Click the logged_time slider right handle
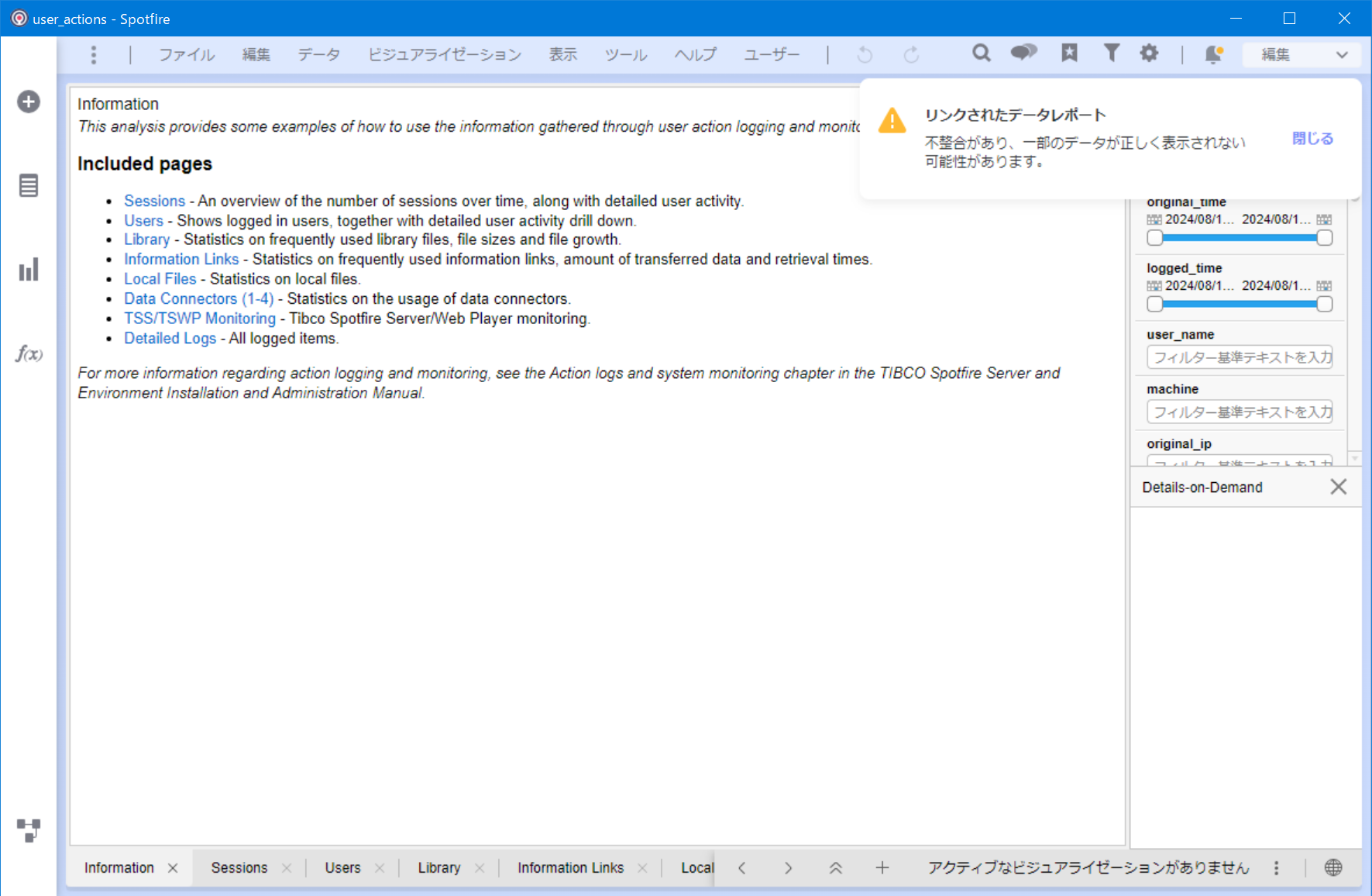The image size is (1372, 896). click(x=1325, y=304)
